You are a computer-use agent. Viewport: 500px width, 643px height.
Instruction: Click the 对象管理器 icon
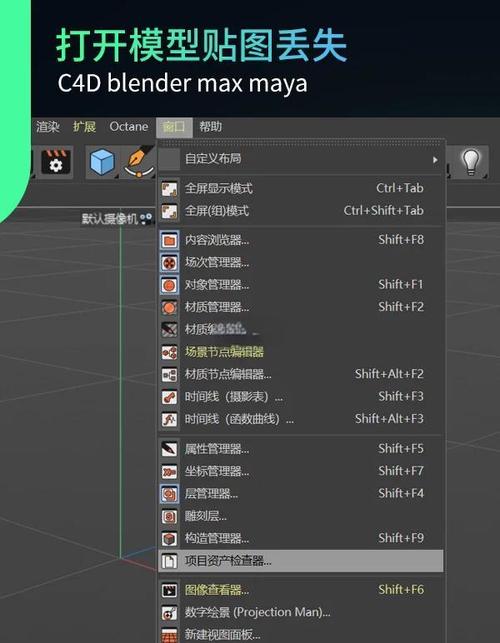click(169, 285)
